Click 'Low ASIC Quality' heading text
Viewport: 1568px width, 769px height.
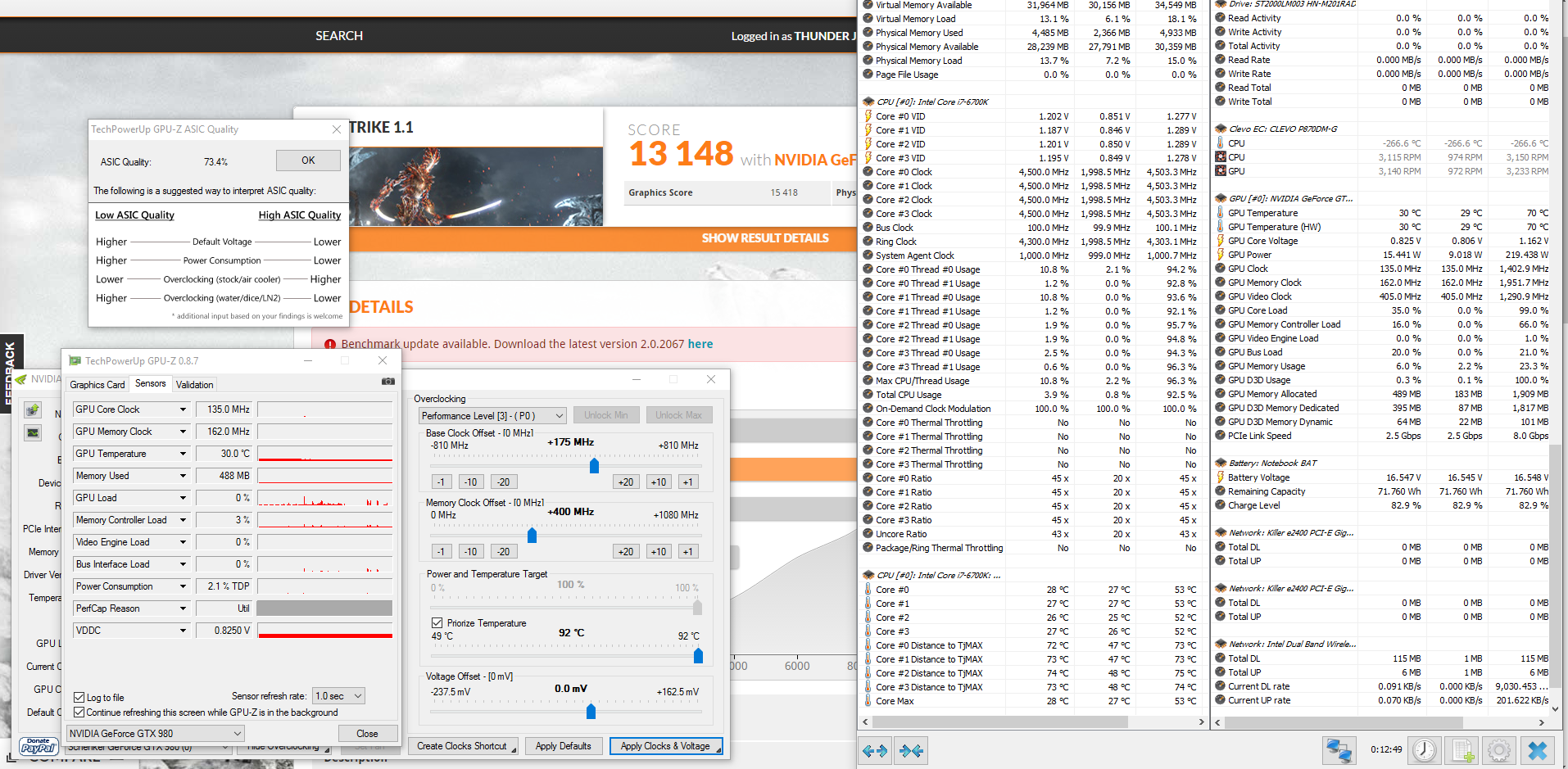click(134, 215)
